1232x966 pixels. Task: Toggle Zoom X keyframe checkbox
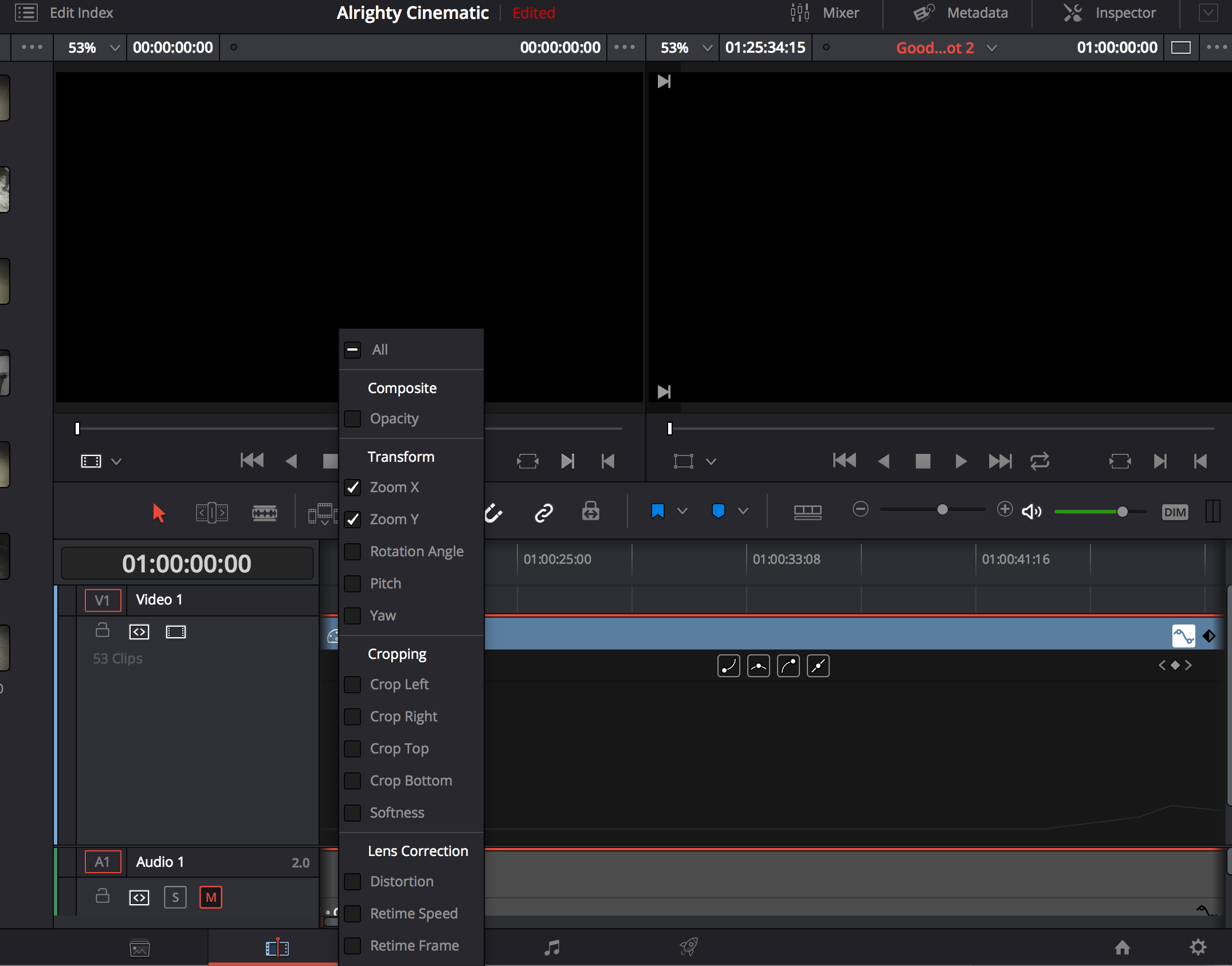coord(353,487)
